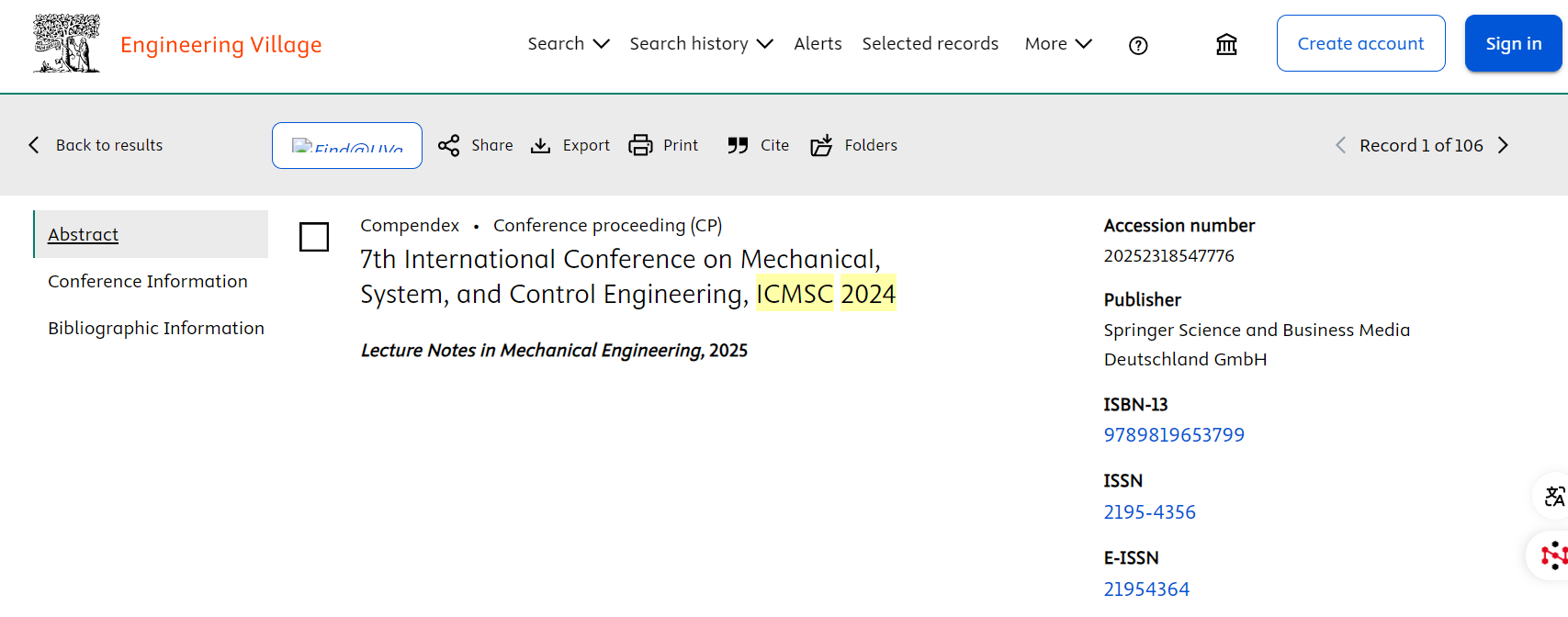The height and width of the screenshot is (617, 1568).
Task: Expand the More dropdown menu
Action: tap(1058, 43)
